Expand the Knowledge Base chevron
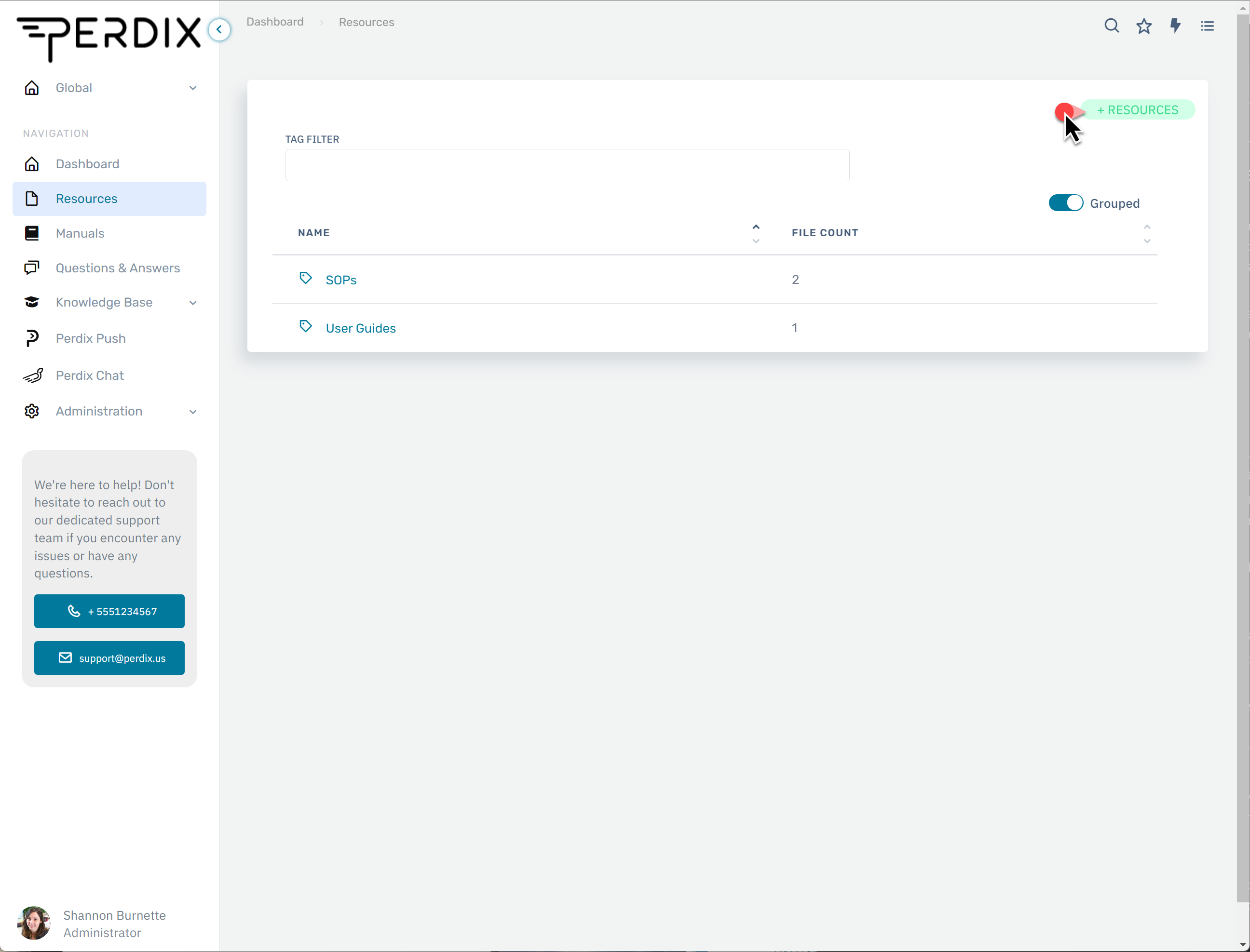Viewport: 1250px width, 952px height. (193, 303)
